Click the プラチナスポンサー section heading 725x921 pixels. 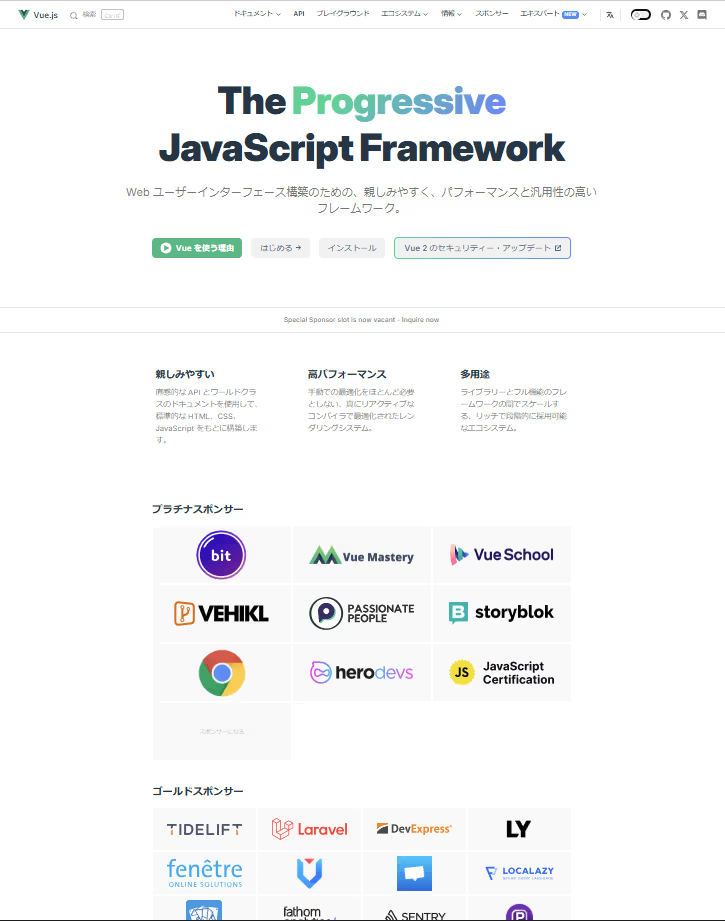[197, 509]
